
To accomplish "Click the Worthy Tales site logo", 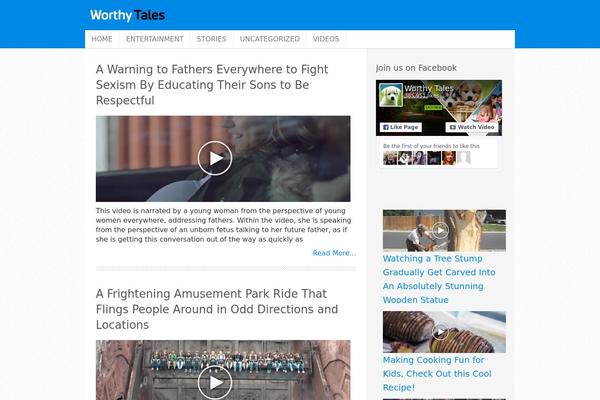I will tap(127, 15).
